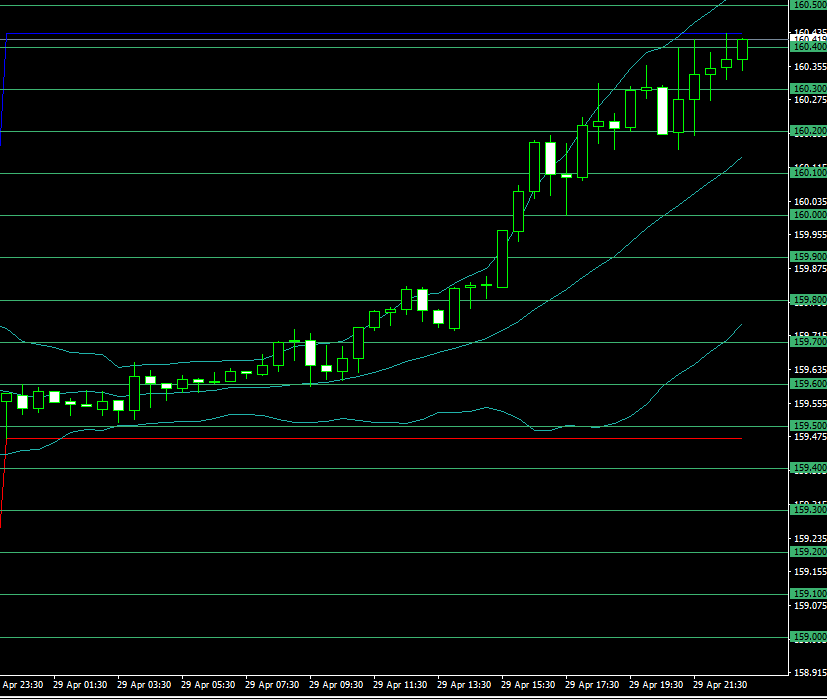Click the 29 Apr 19:30 time label
This screenshot has height=700, width=827.
pyautogui.click(x=656, y=685)
